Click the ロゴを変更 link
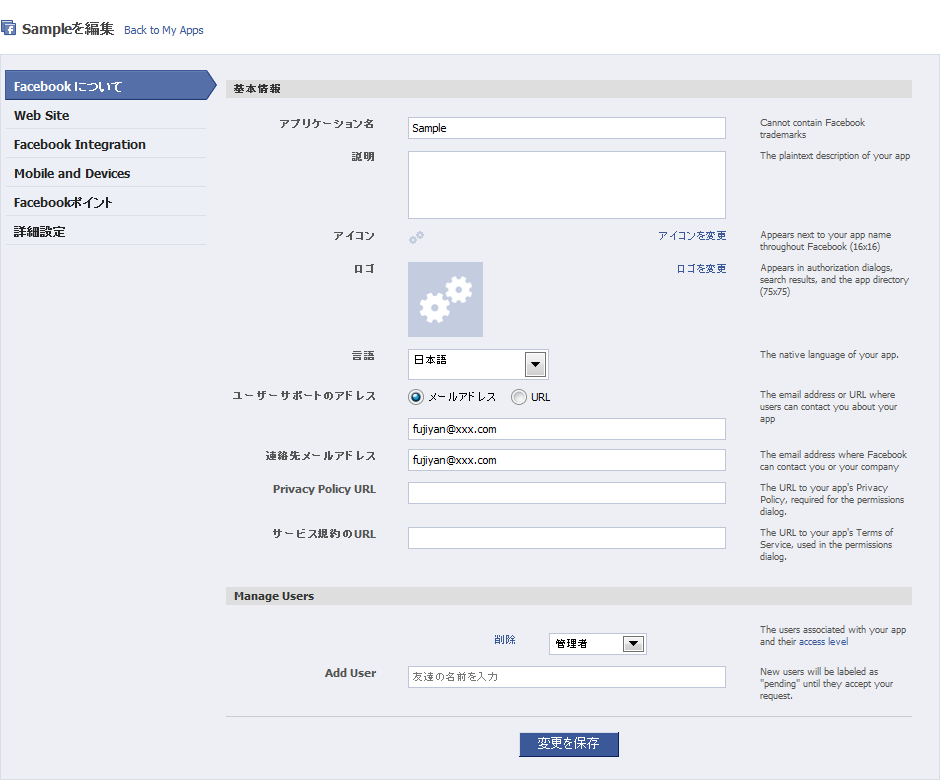940x780 pixels. pyautogui.click(x=701, y=269)
